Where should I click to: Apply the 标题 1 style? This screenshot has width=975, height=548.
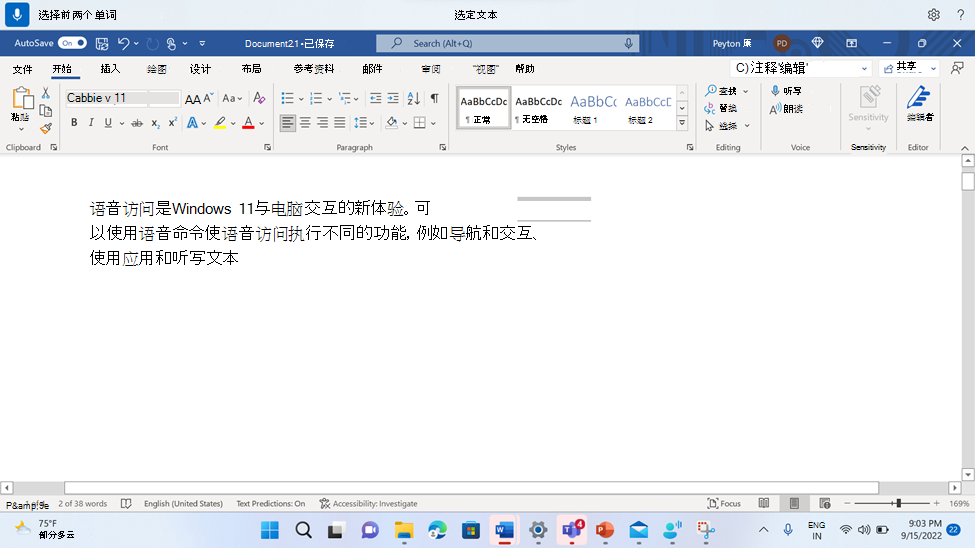pos(593,108)
